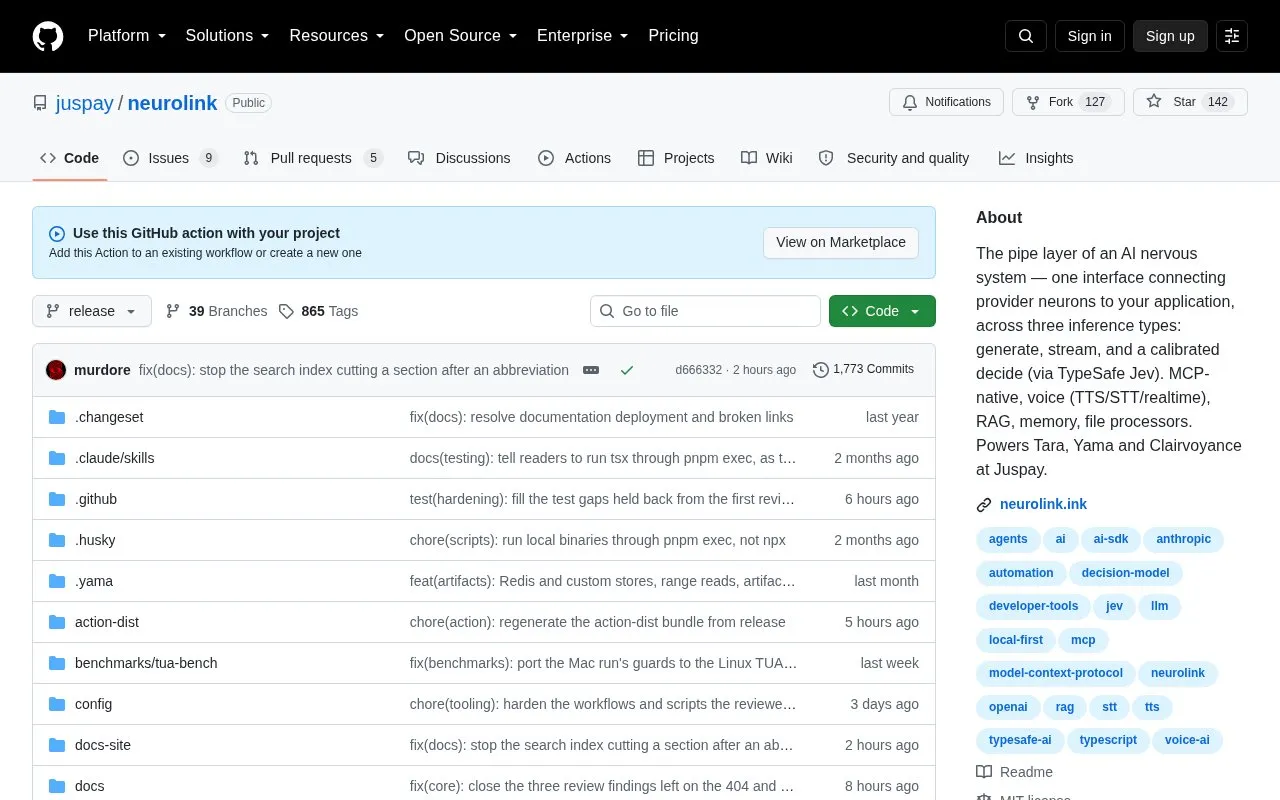Open the .github folder
This screenshot has height=800, width=1280.
pyautogui.click(x=96, y=499)
